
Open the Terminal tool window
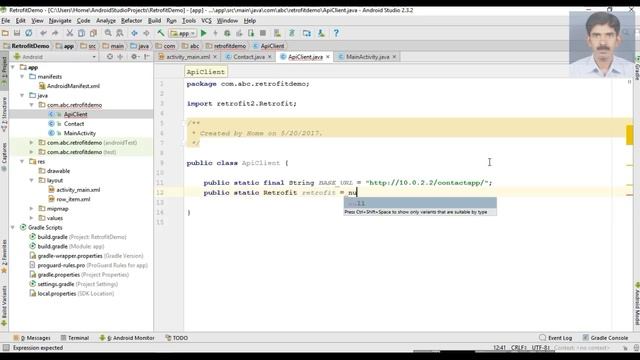click(x=75, y=338)
